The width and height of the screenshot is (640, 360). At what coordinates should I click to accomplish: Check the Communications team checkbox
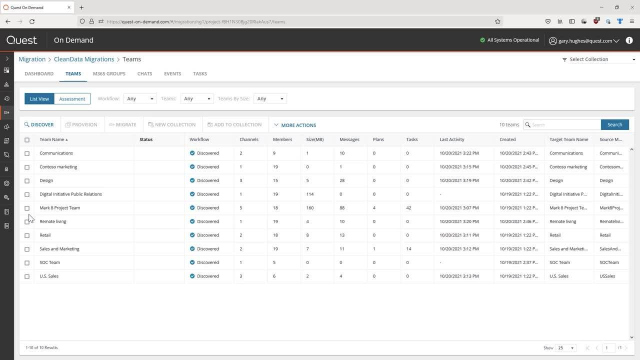(x=27, y=153)
